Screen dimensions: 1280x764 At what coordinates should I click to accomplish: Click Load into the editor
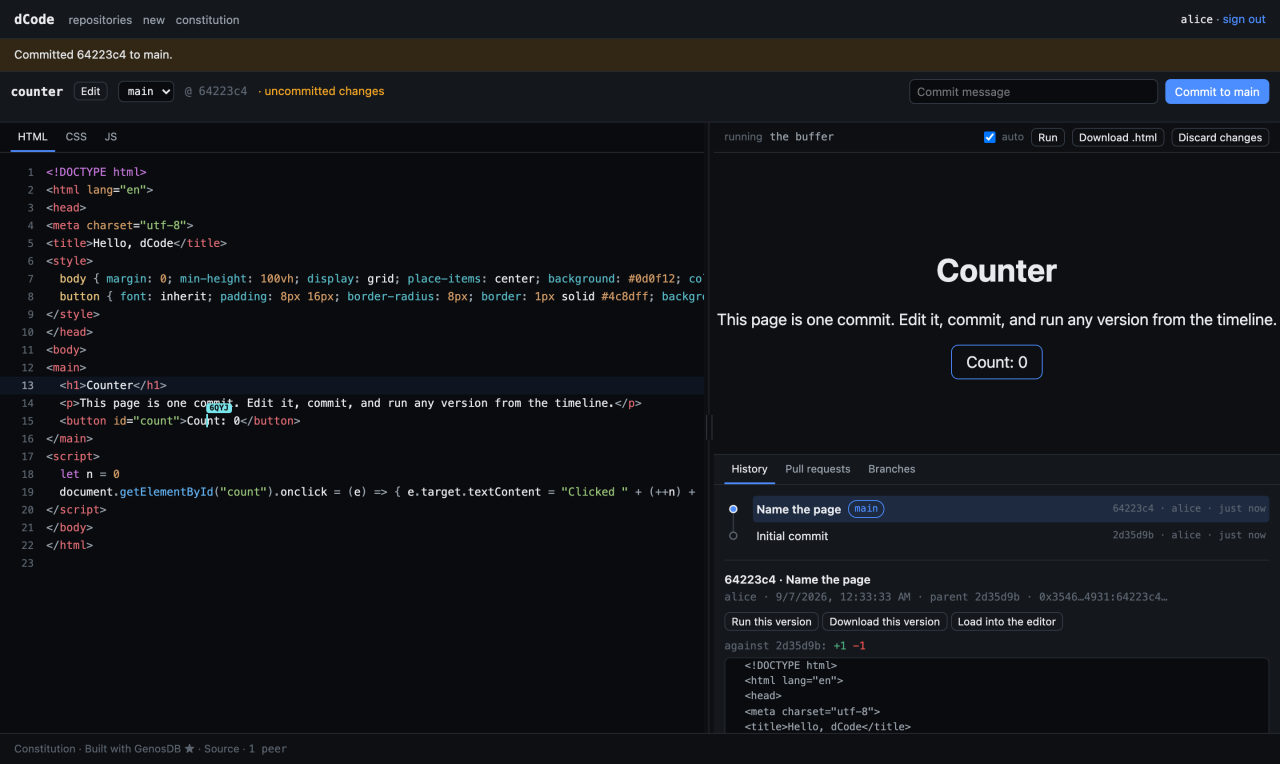click(1007, 621)
